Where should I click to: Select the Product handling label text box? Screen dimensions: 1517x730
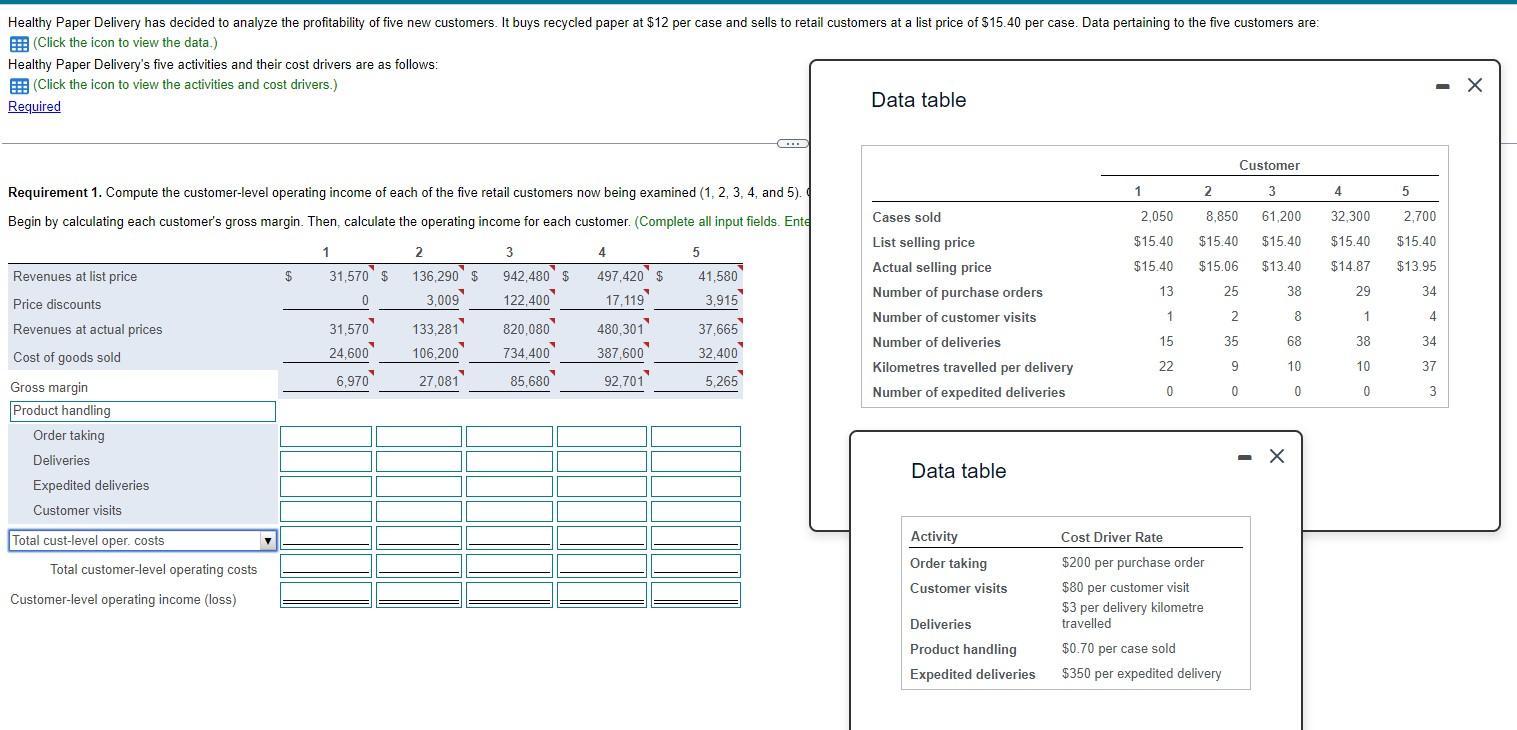point(140,410)
